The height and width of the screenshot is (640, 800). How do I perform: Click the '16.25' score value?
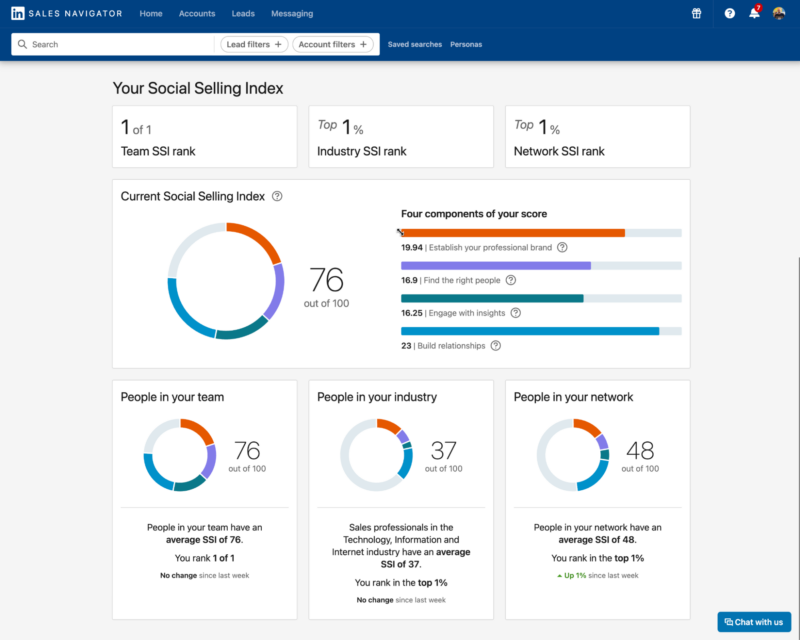click(x=412, y=313)
